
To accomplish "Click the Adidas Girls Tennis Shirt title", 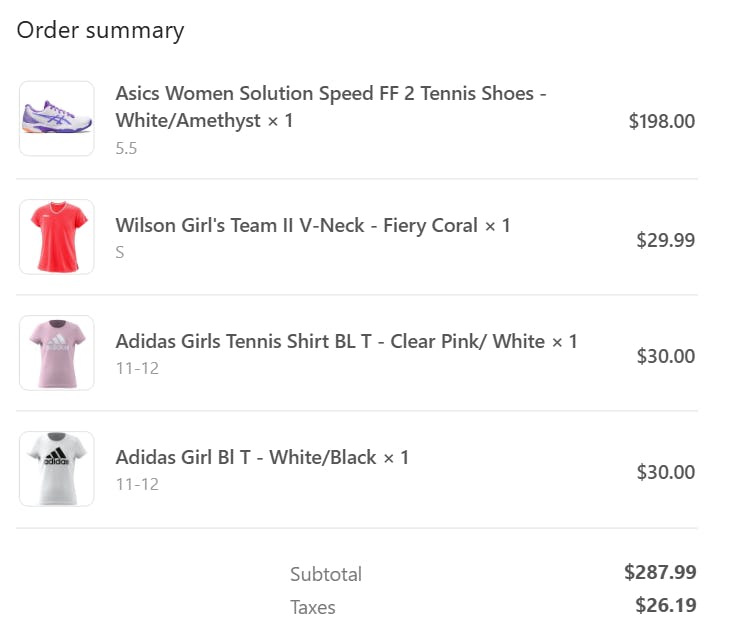I will [346, 341].
